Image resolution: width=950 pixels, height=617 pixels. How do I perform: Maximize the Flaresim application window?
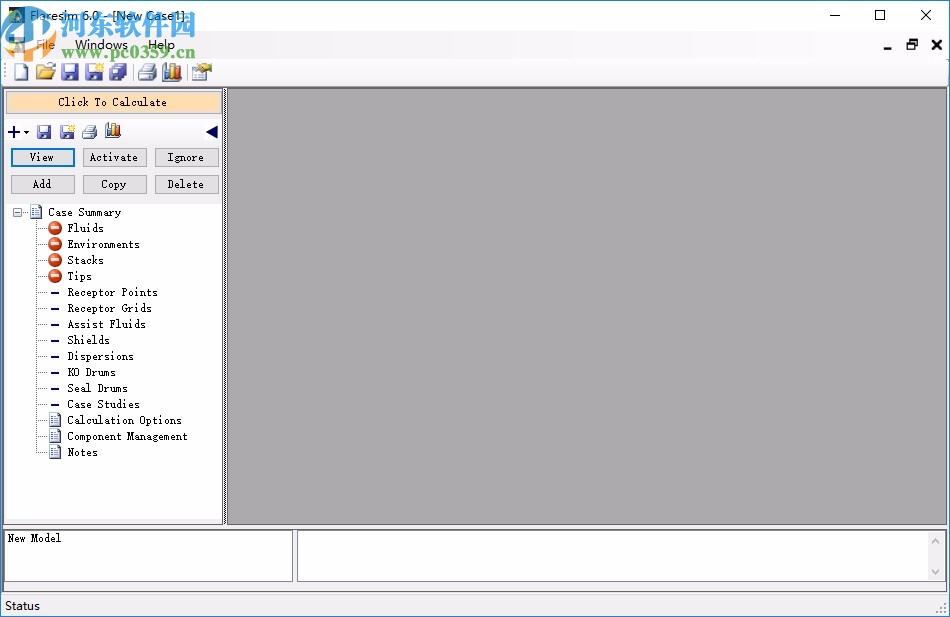880,15
